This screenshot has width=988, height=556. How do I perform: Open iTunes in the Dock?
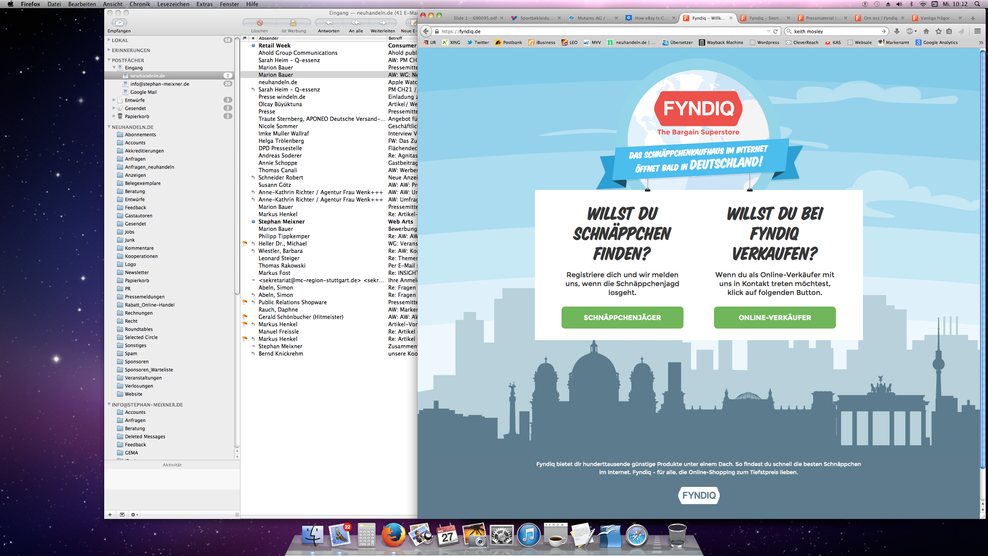(x=529, y=535)
